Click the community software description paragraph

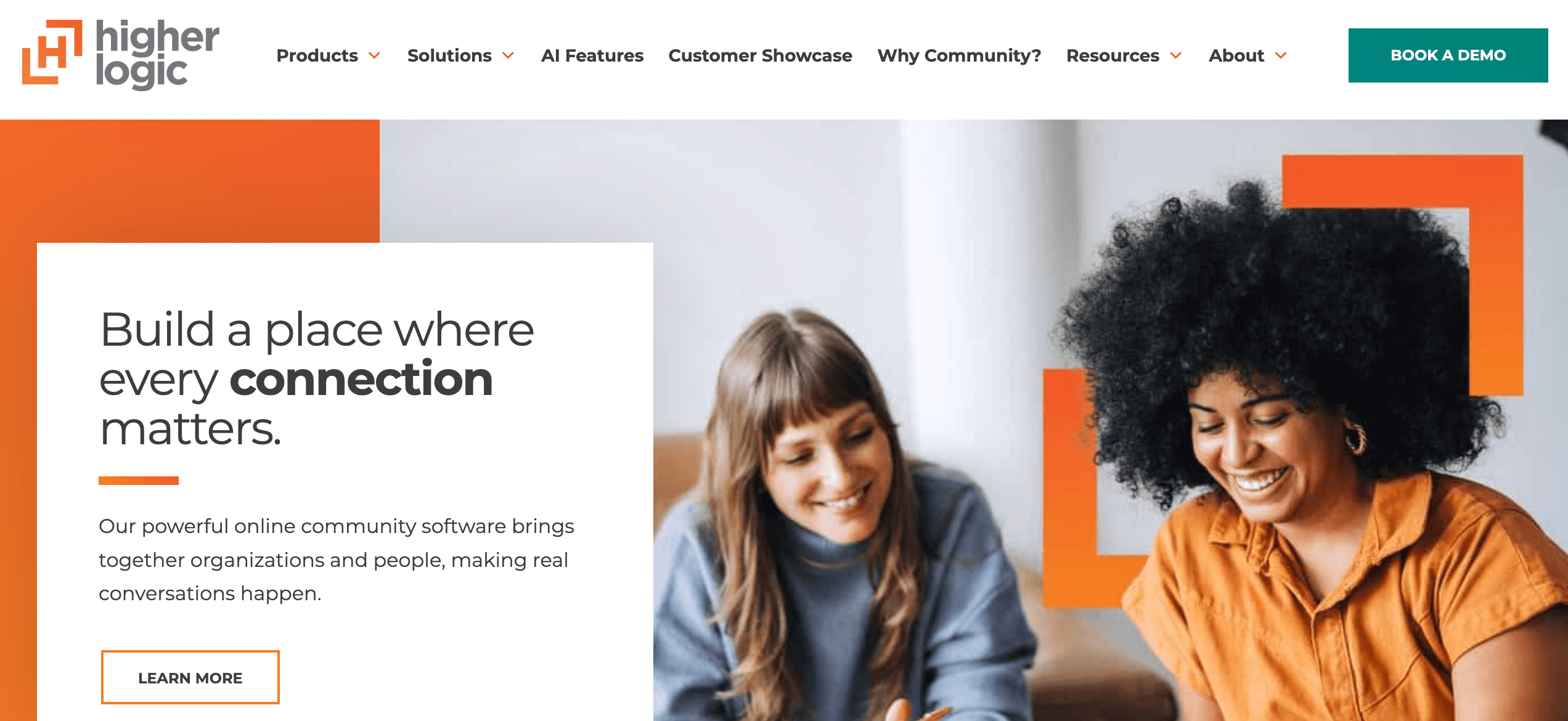[337, 560]
